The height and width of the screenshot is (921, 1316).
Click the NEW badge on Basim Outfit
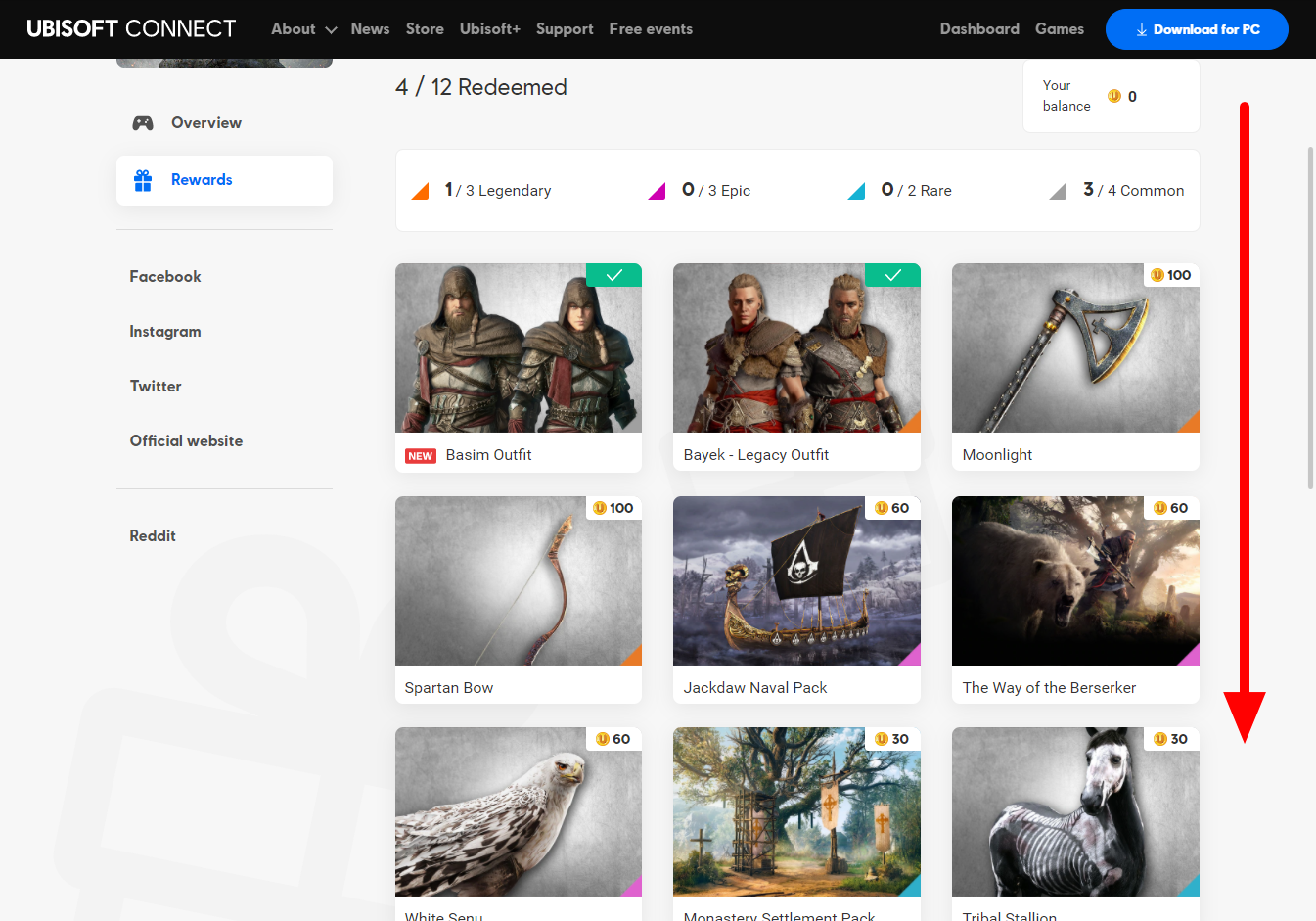point(421,456)
